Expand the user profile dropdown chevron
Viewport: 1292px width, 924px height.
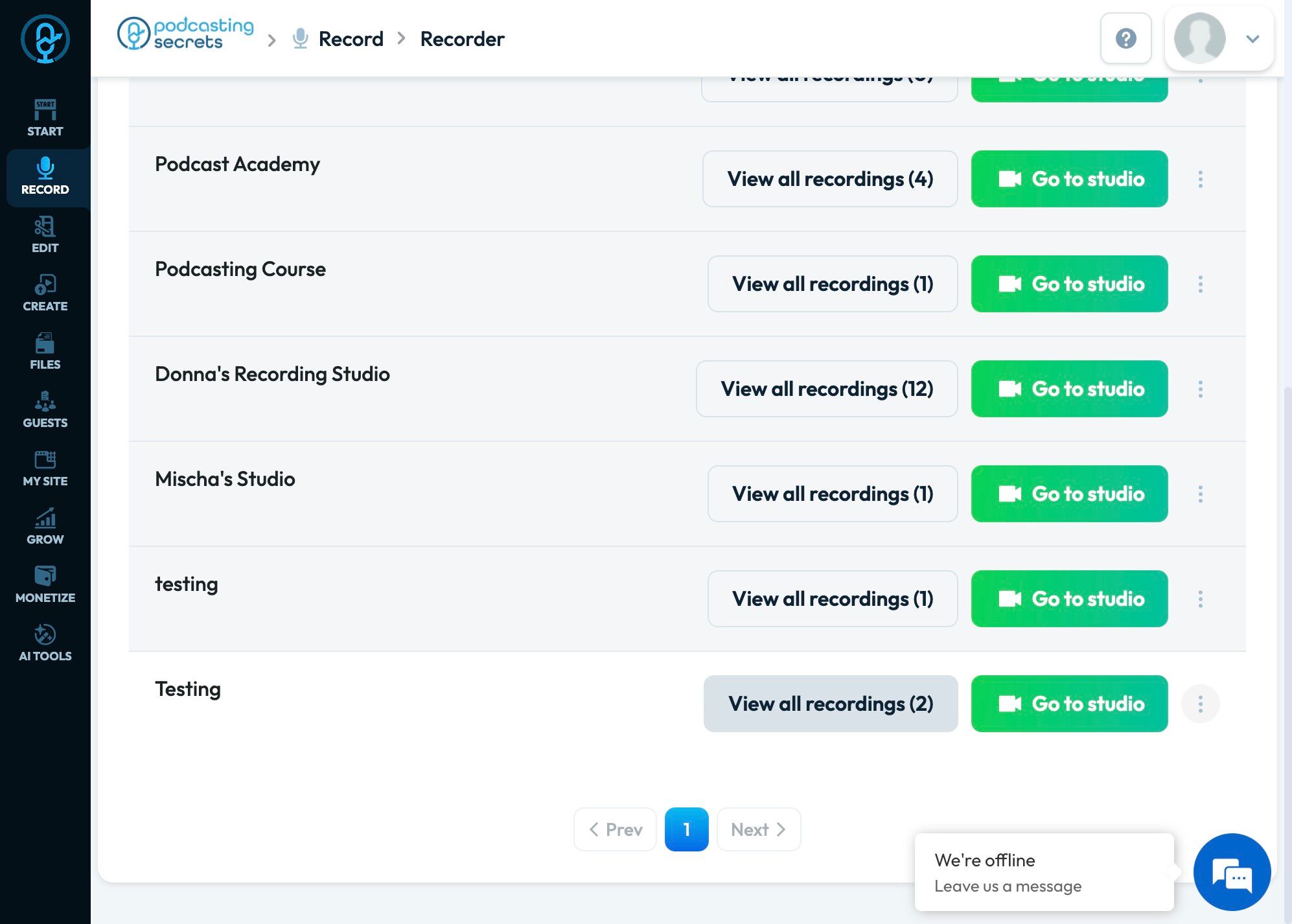[1252, 39]
